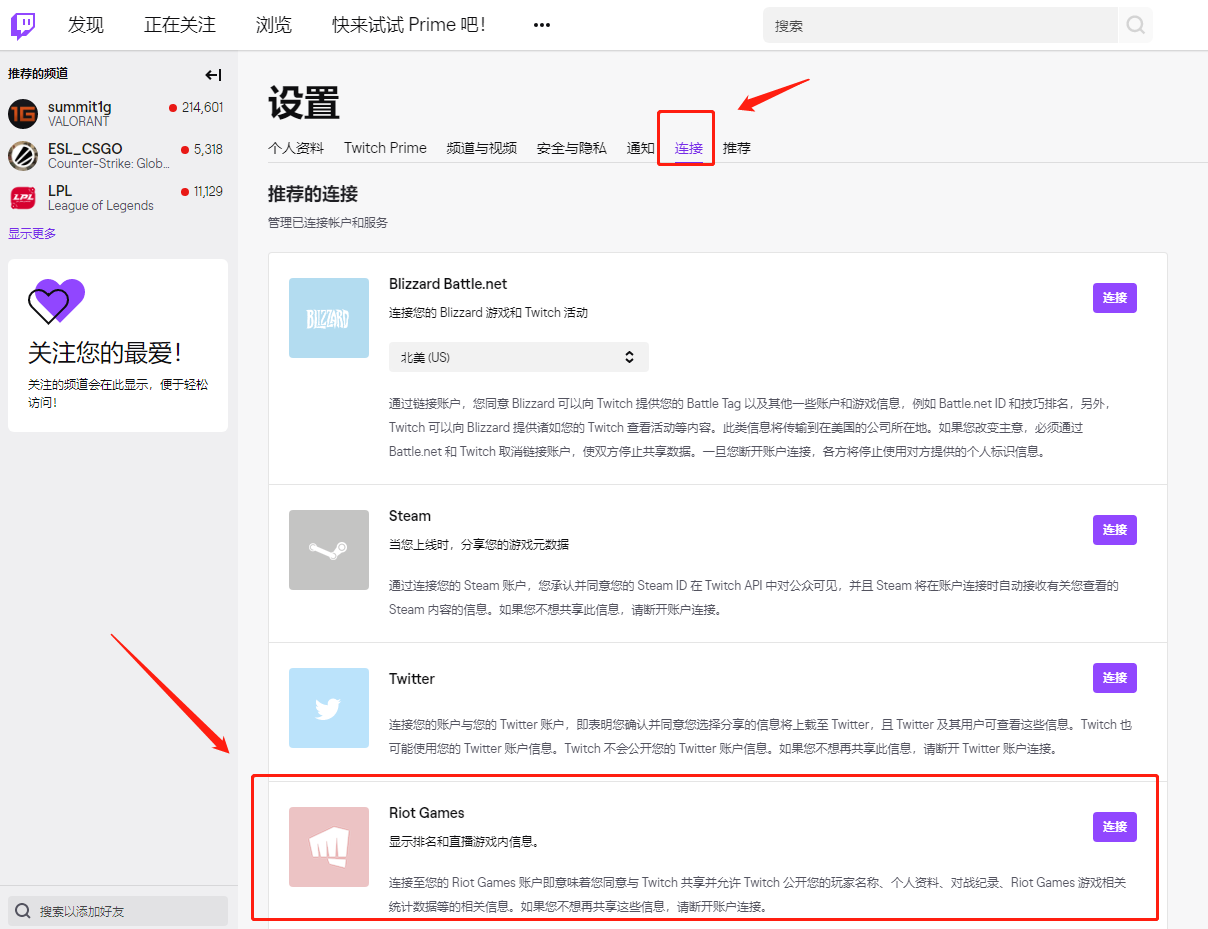Screen dimensions: 1208x929
Task: Open the 北美 (US) region selector
Action: 518,357
